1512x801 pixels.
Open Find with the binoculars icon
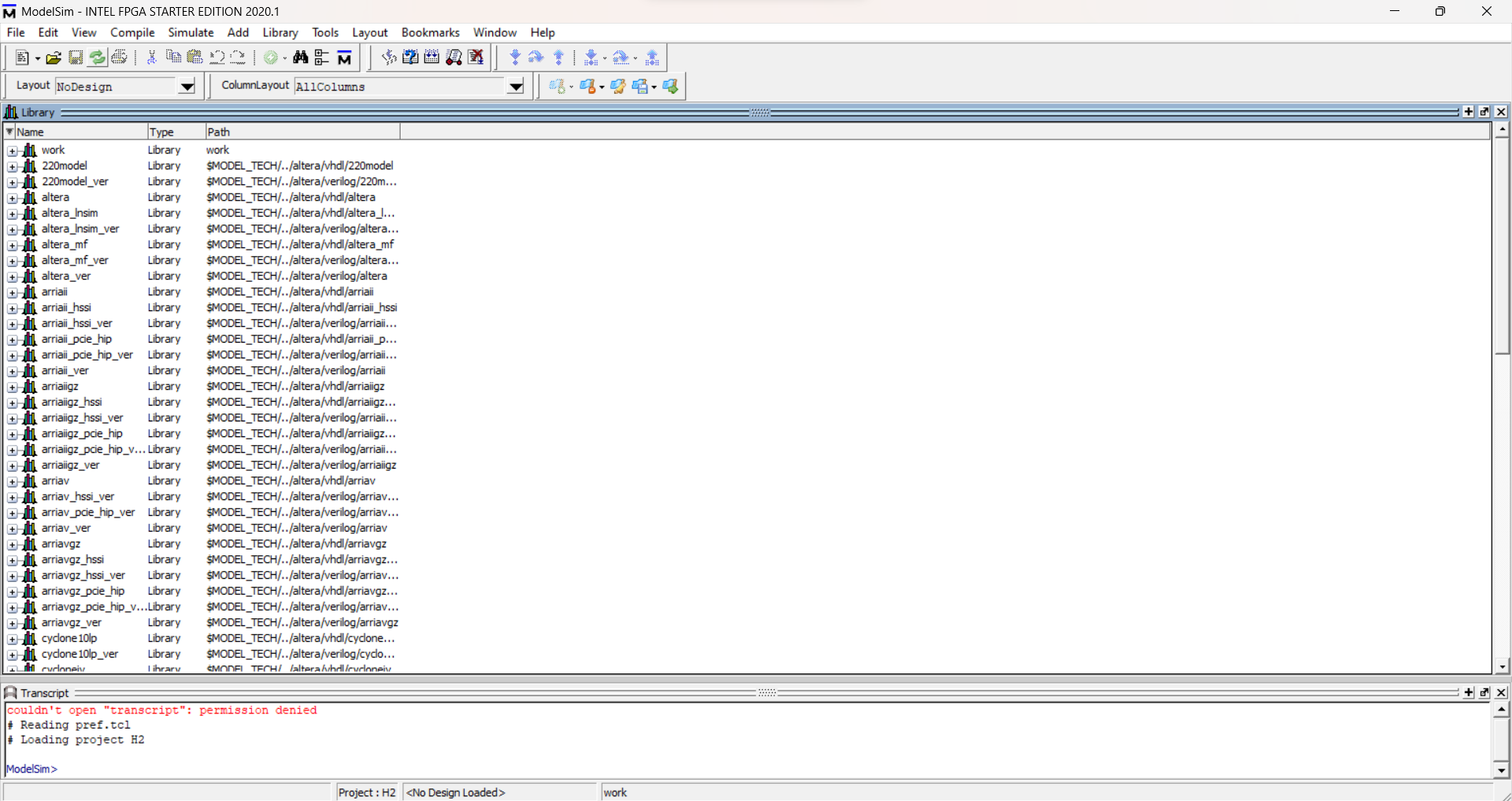pyautogui.click(x=301, y=57)
